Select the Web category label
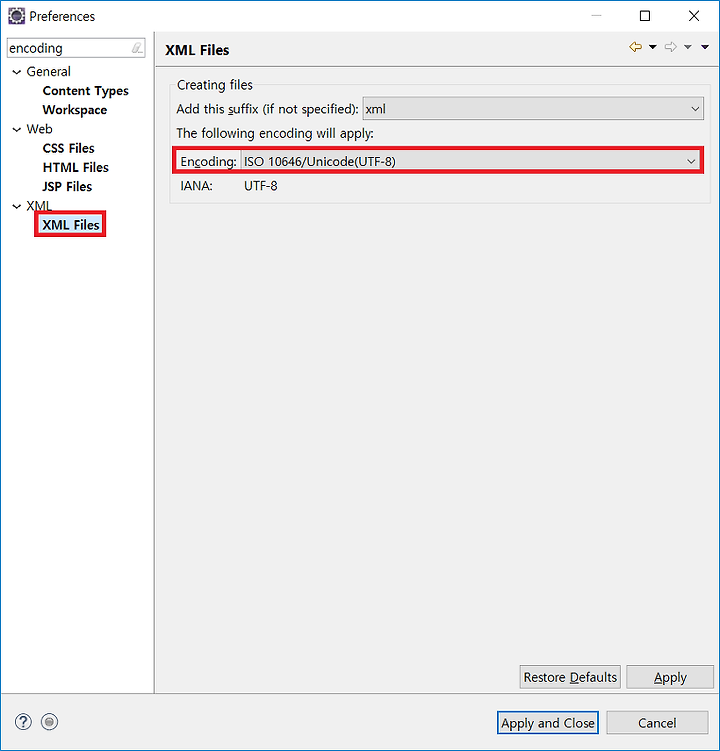This screenshot has width=720, height=751. [x=39, y=129]
